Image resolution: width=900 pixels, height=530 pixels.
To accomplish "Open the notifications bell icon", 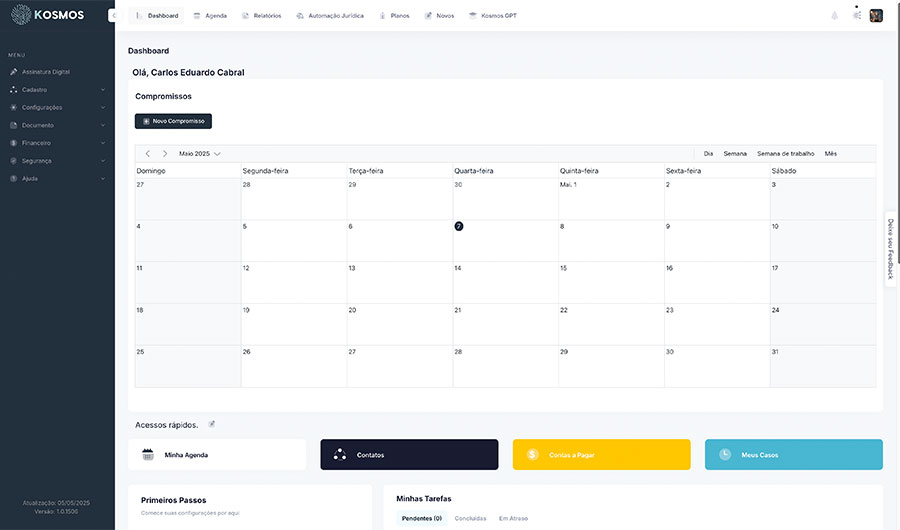I will click(x=835, y=16).
